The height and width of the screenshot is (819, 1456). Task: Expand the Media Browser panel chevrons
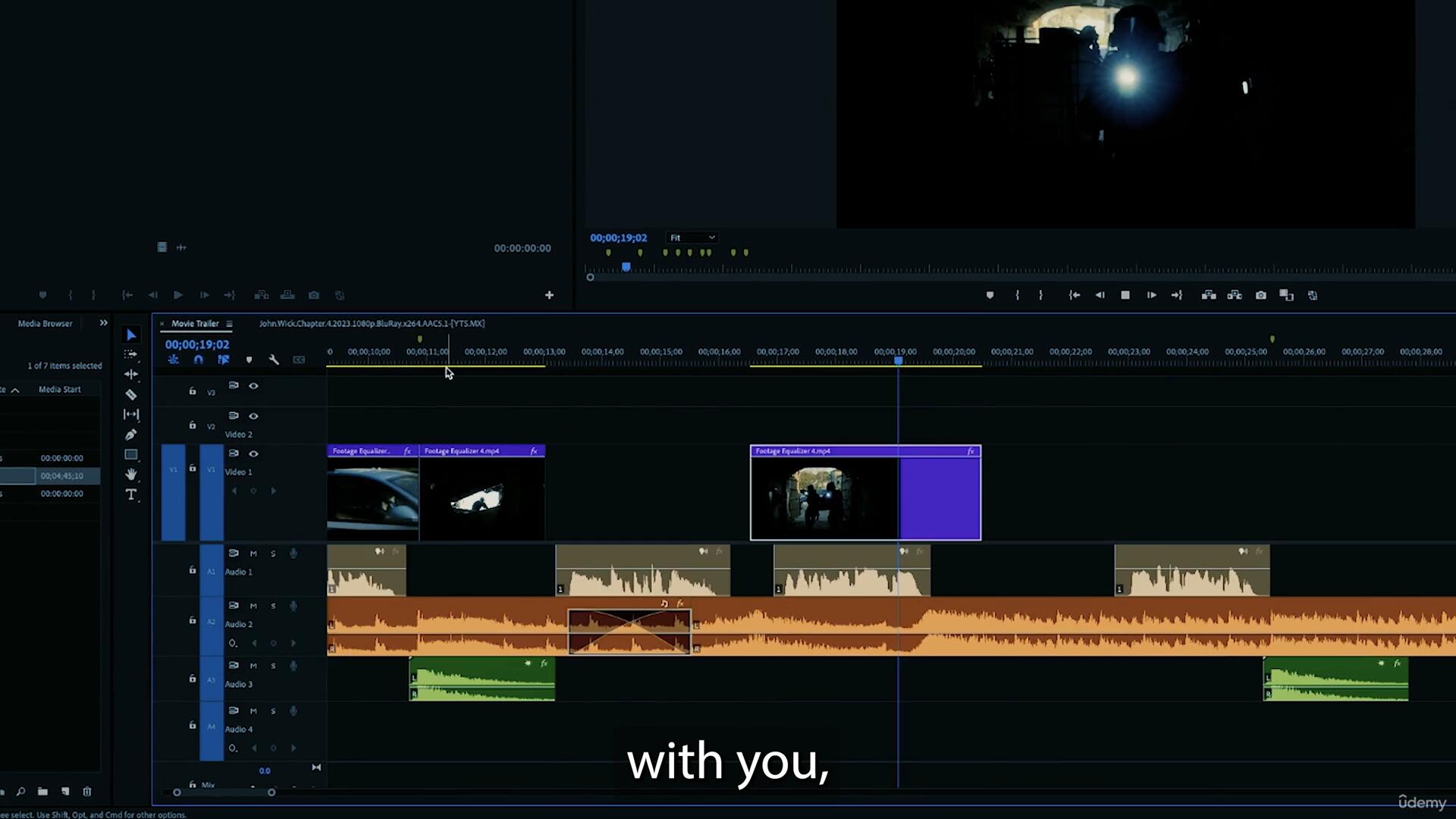(x=104, y=322)
